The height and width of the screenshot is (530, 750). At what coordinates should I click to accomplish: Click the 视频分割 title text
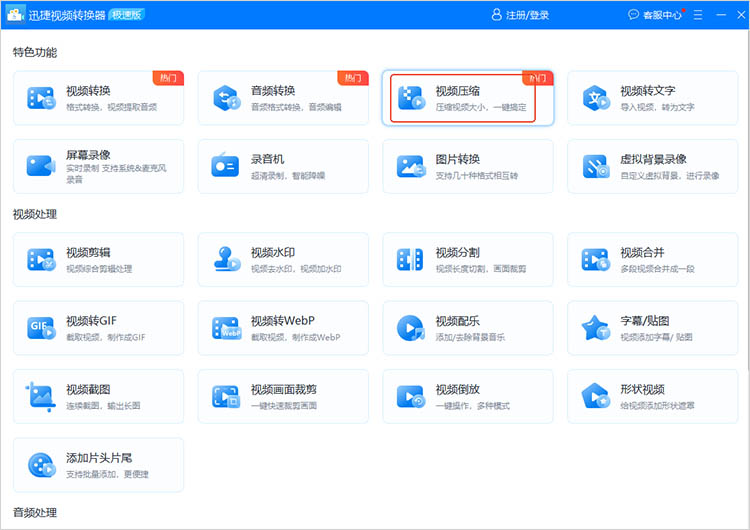458,252
